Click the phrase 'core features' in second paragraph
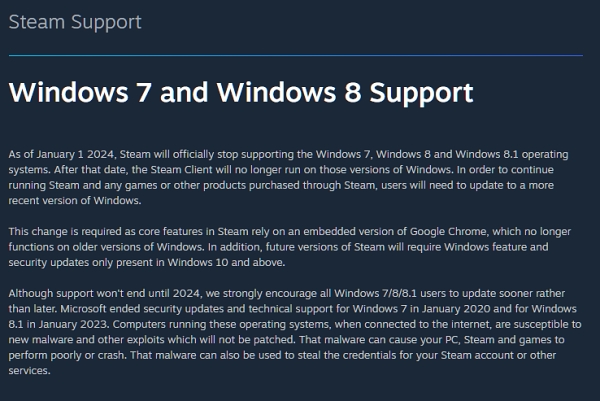The height and width of the screenshot is (401, 600). coord(184,232)
